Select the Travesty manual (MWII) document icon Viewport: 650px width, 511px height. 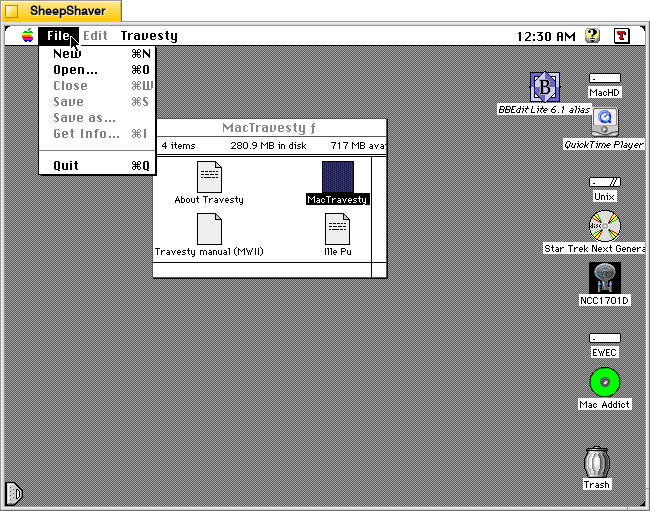click(x=209, y=229)
